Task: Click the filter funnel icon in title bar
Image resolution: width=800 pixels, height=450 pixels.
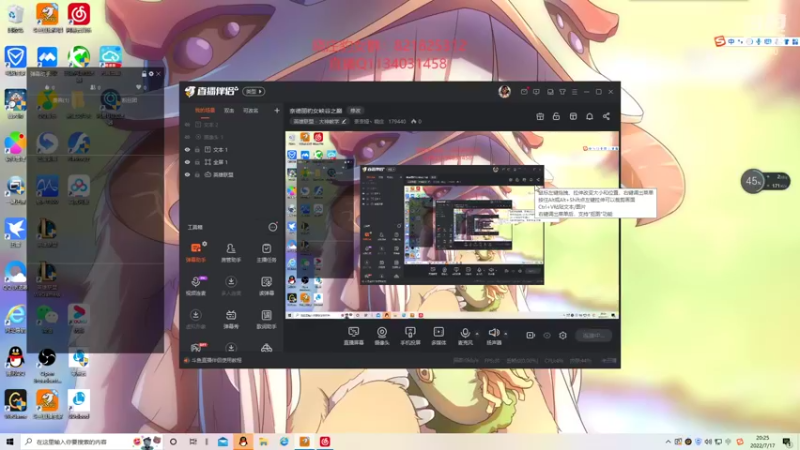Action: pos(562,92)
